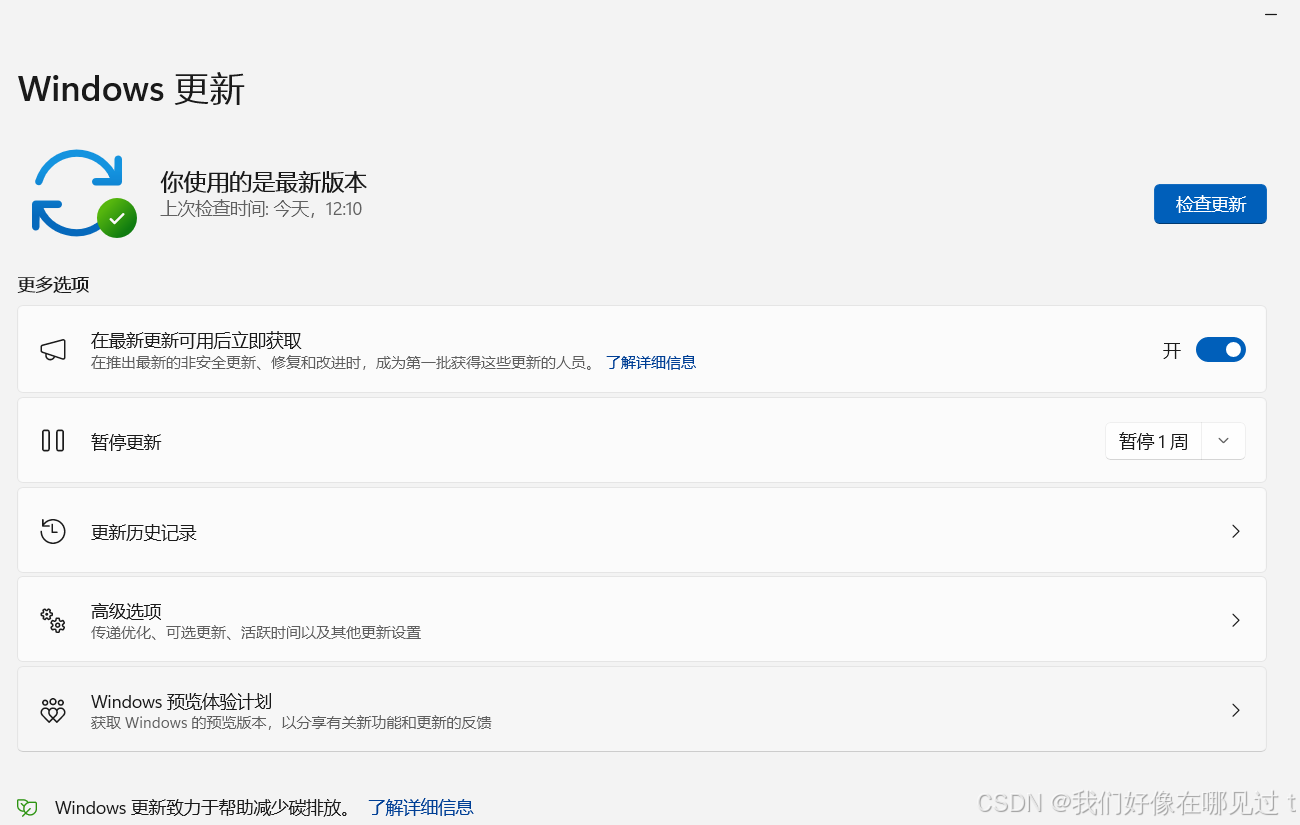The height and width of the screenshot is (825, 1300).
Task: Click the gears icon for 高级选项
Action: [x=53, y=620]
